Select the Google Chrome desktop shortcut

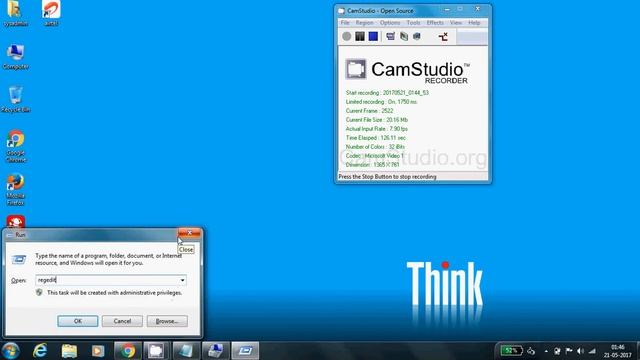pyautogui.click(x=16, y=146)
